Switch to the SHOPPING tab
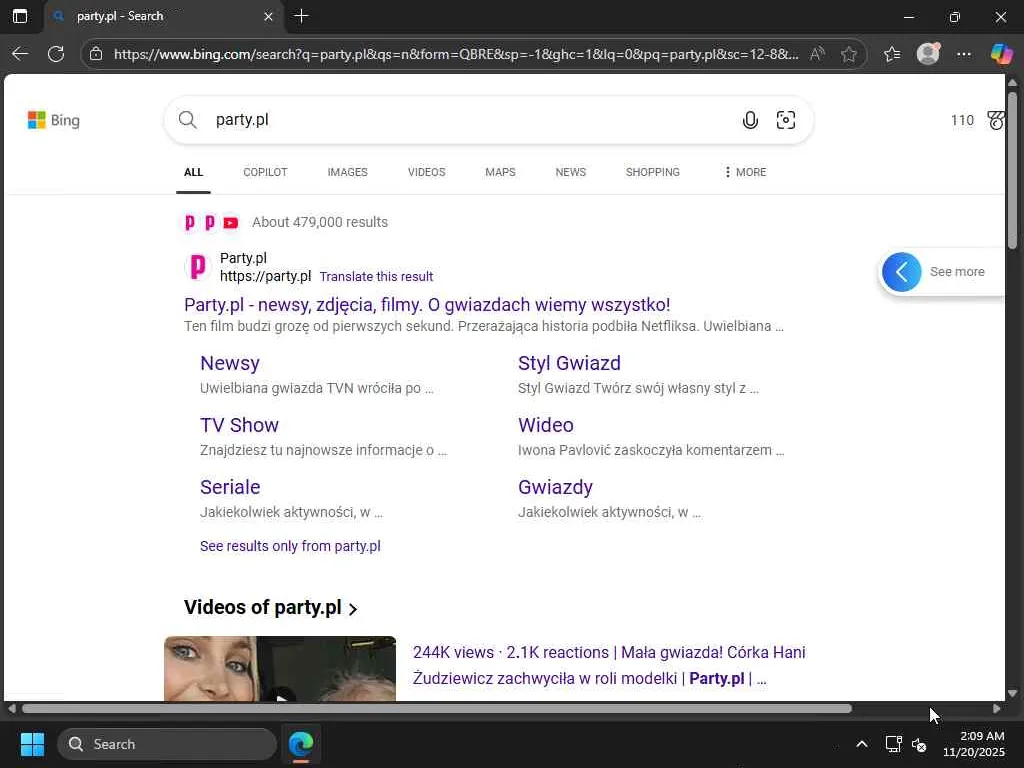The height and width of the screenshot is (768, 1024). [652, 172]
